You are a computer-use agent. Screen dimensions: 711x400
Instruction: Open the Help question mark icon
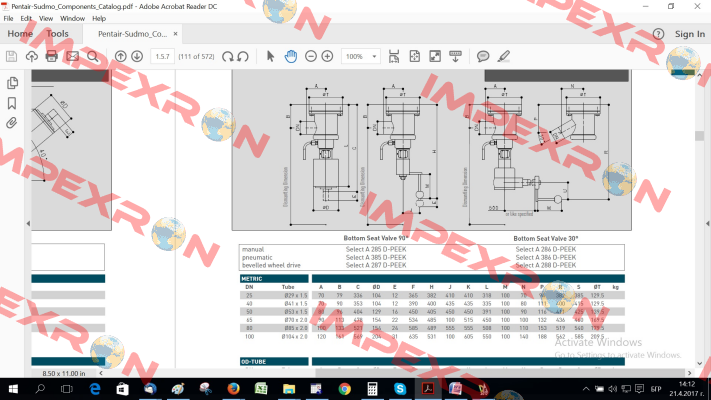pos(658,34)
